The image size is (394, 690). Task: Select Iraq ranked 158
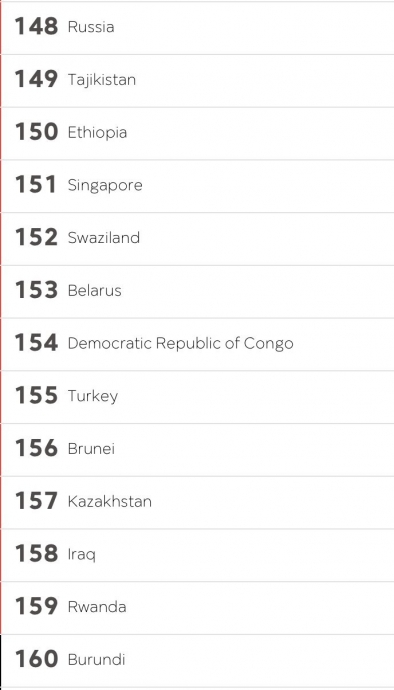pos(197,555)
